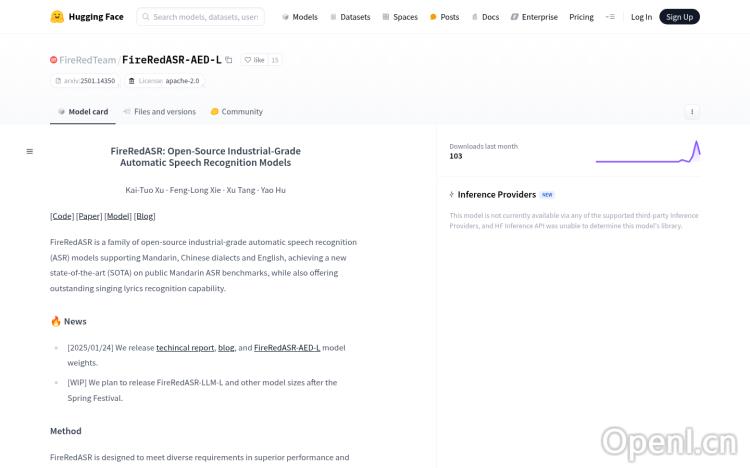
Task: Open Docs from the top navigation
Action: 485,17
